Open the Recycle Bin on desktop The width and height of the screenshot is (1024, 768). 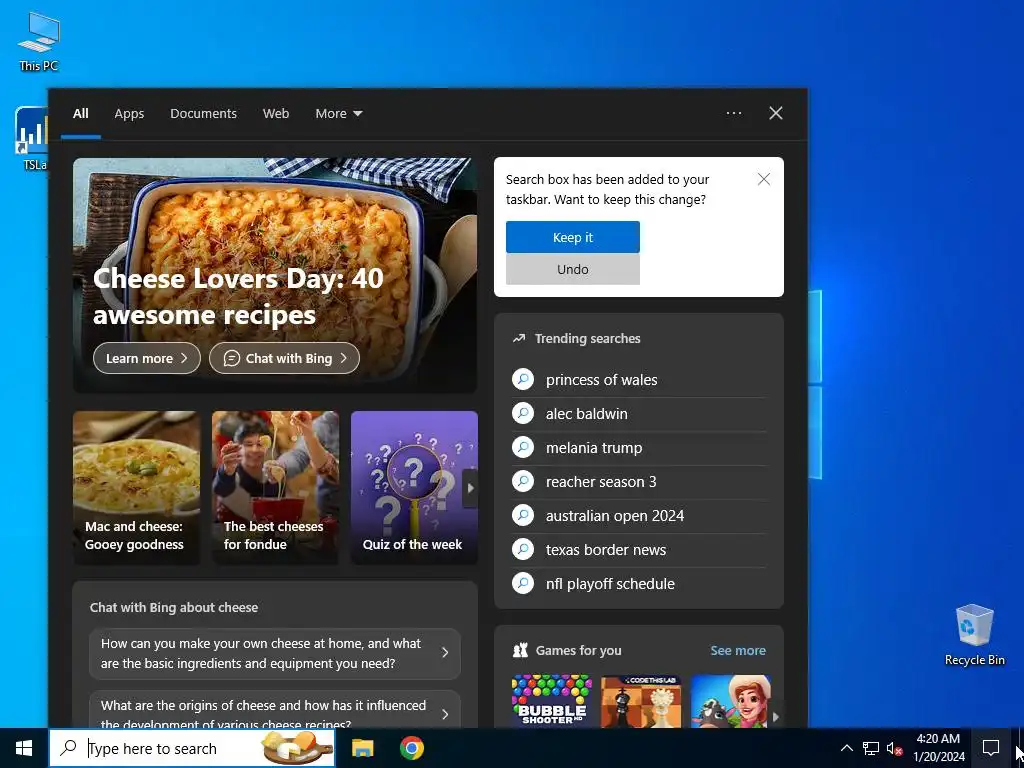click(x=974, y=635)
